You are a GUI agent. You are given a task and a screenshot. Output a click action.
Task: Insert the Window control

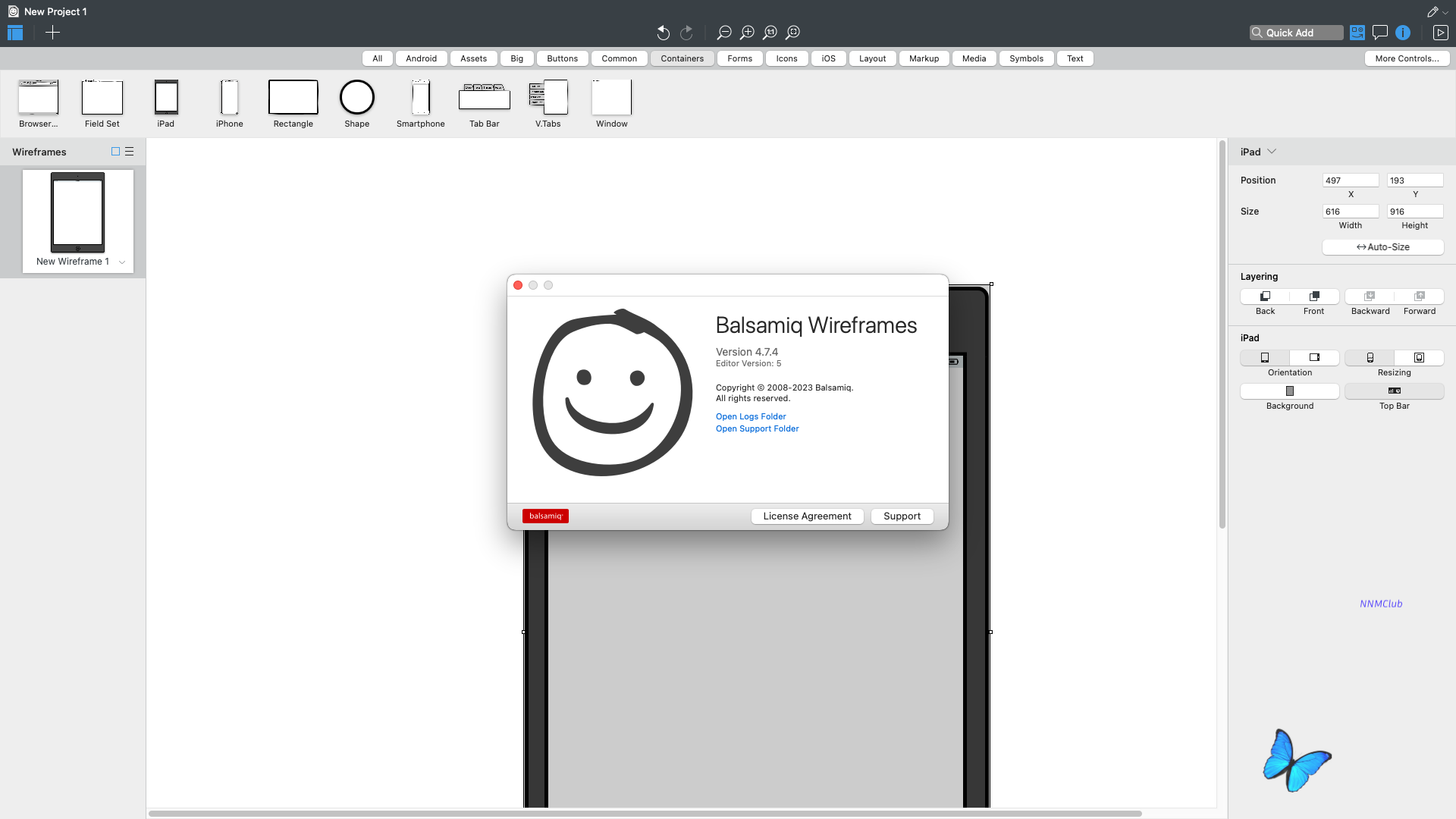pyautogui.click(x=612, y=104)
